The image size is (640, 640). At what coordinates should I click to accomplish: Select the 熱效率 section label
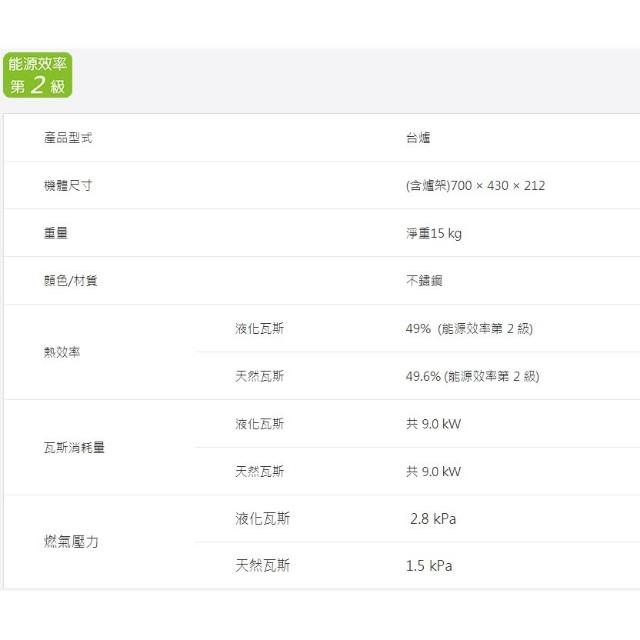62,352
